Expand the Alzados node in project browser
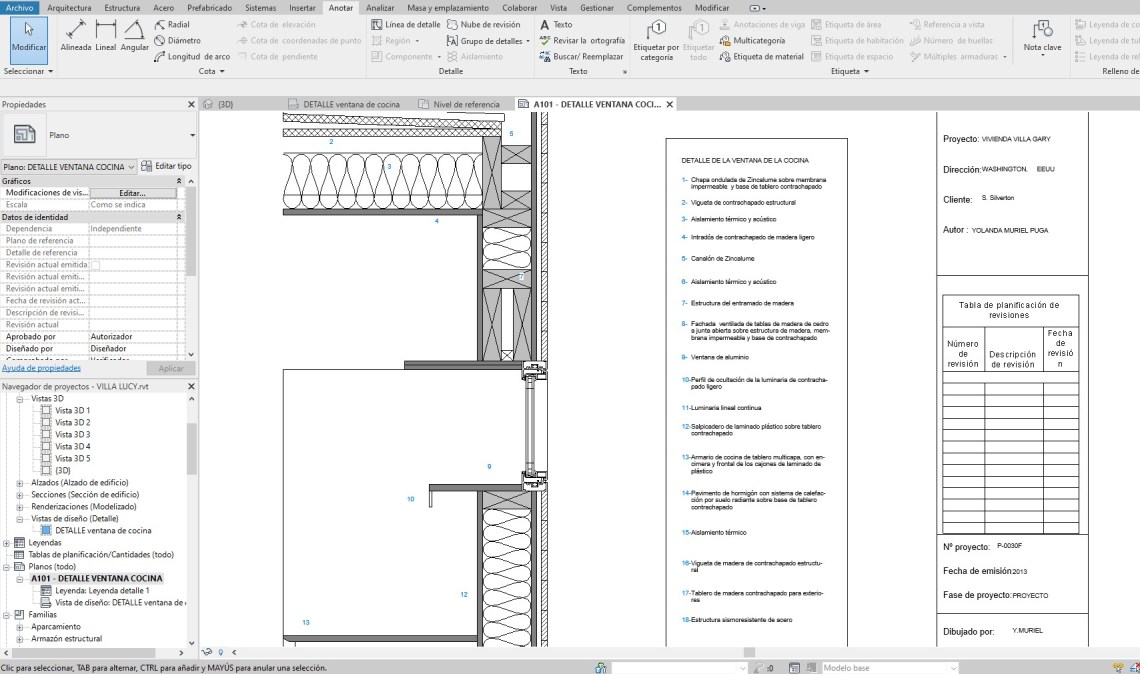Image resolution: width=1140 pixels, height=674 pixels. [x=20, y=483]
